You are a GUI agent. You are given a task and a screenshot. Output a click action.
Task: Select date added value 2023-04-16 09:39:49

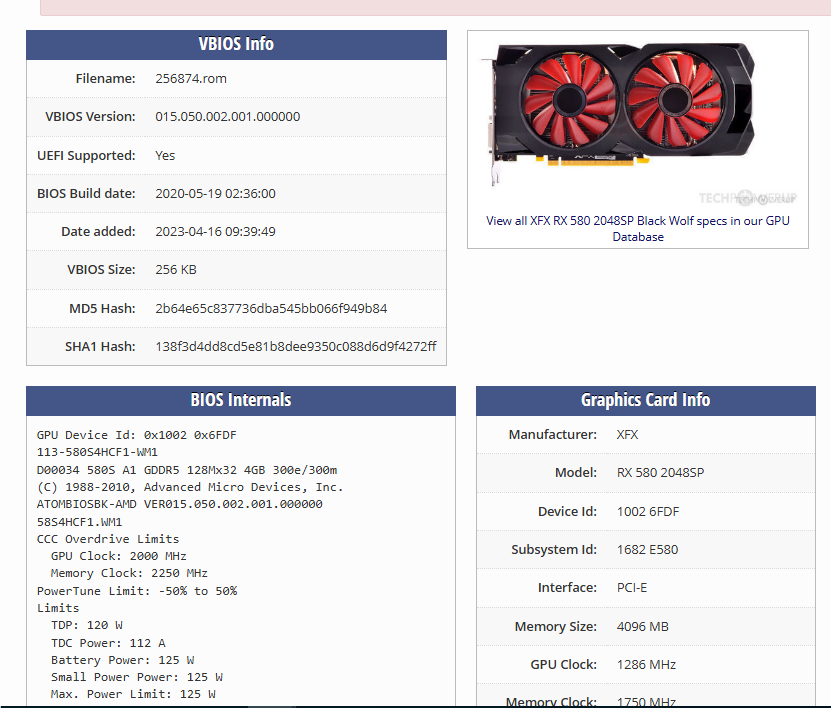click(215, 232)
